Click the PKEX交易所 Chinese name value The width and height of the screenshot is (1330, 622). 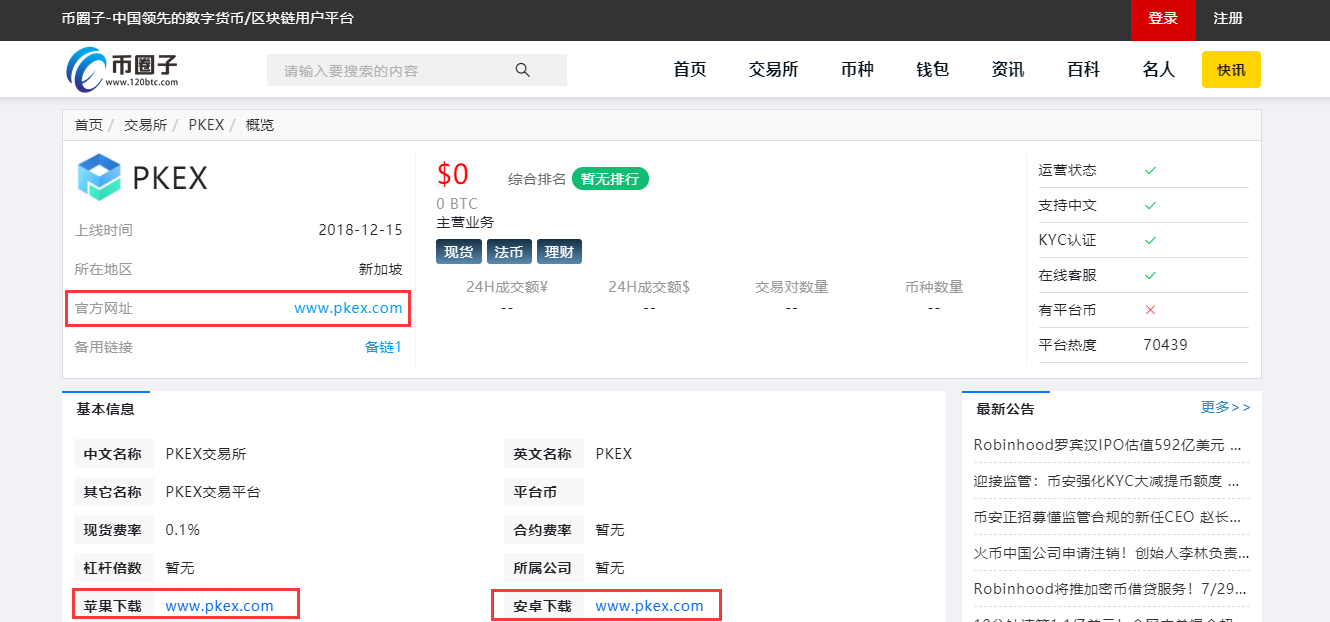pyautogui.click(x=206, y=454)
